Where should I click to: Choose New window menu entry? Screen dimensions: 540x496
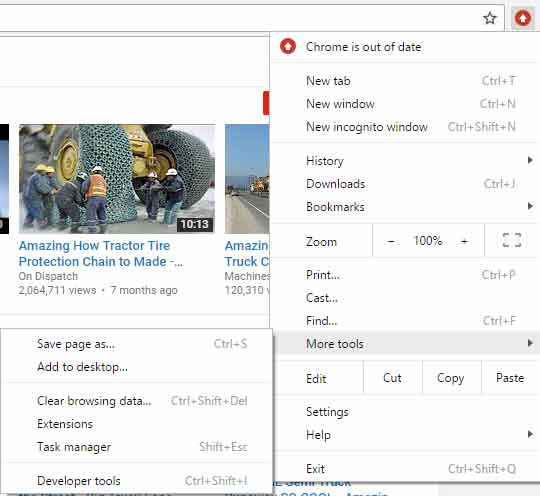click(x=404, y=104)
